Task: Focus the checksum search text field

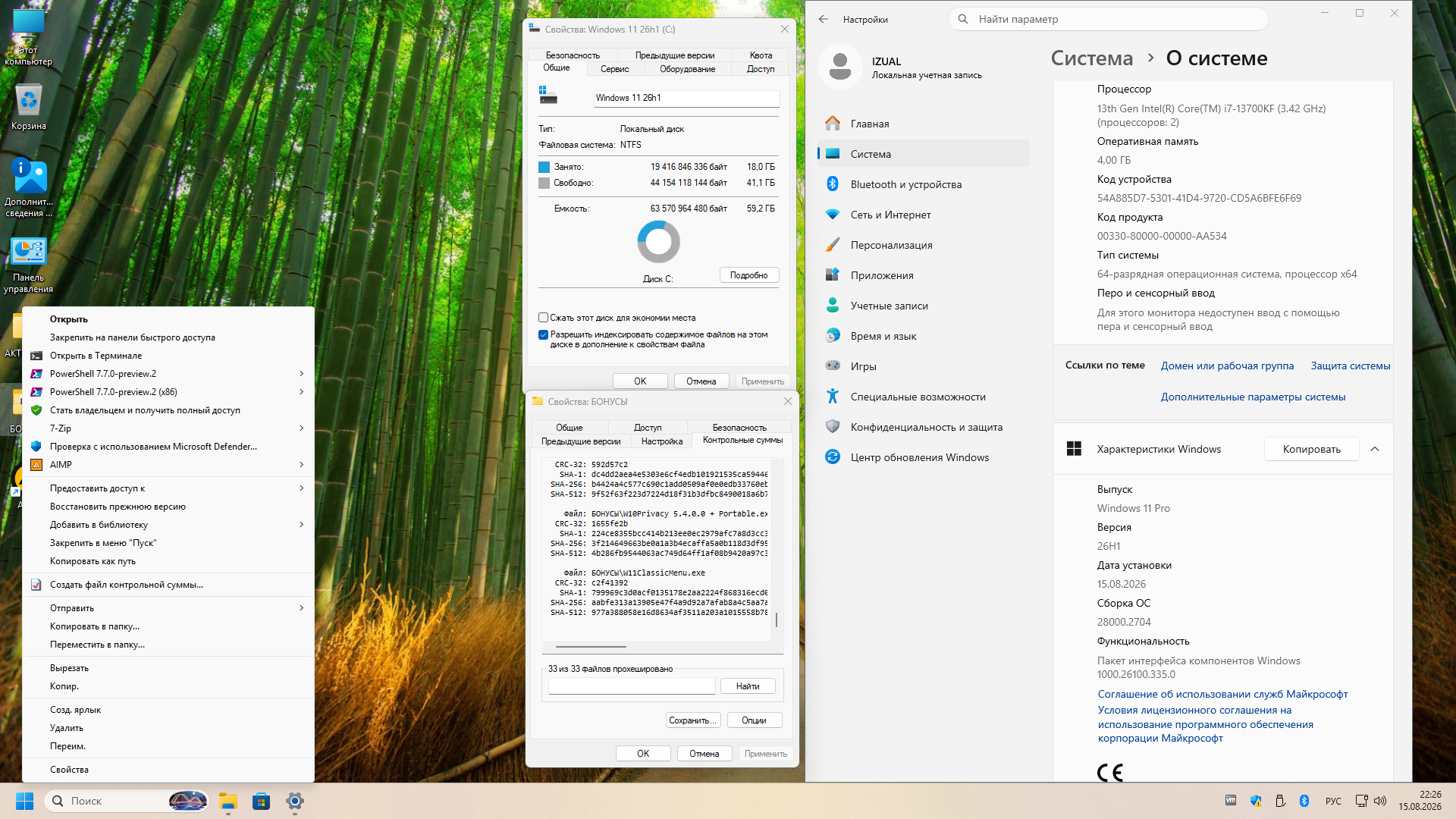Action: tap(632, 686)
